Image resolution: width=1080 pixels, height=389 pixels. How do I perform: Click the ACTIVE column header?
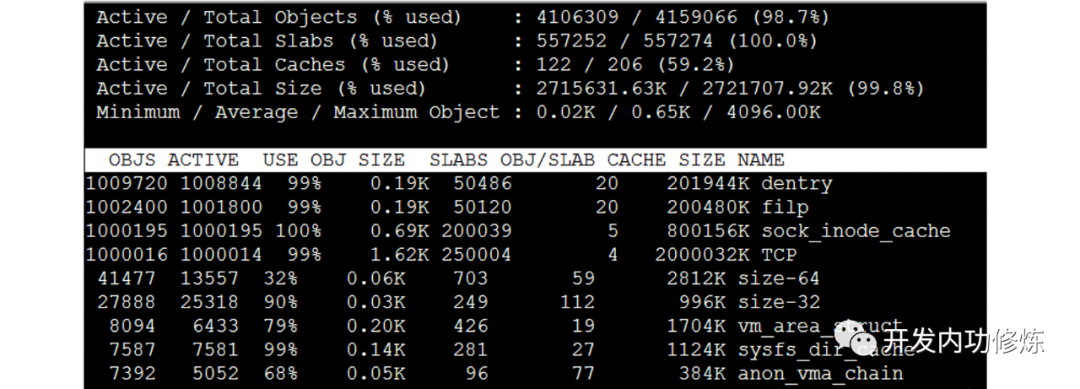click(203, 160)
